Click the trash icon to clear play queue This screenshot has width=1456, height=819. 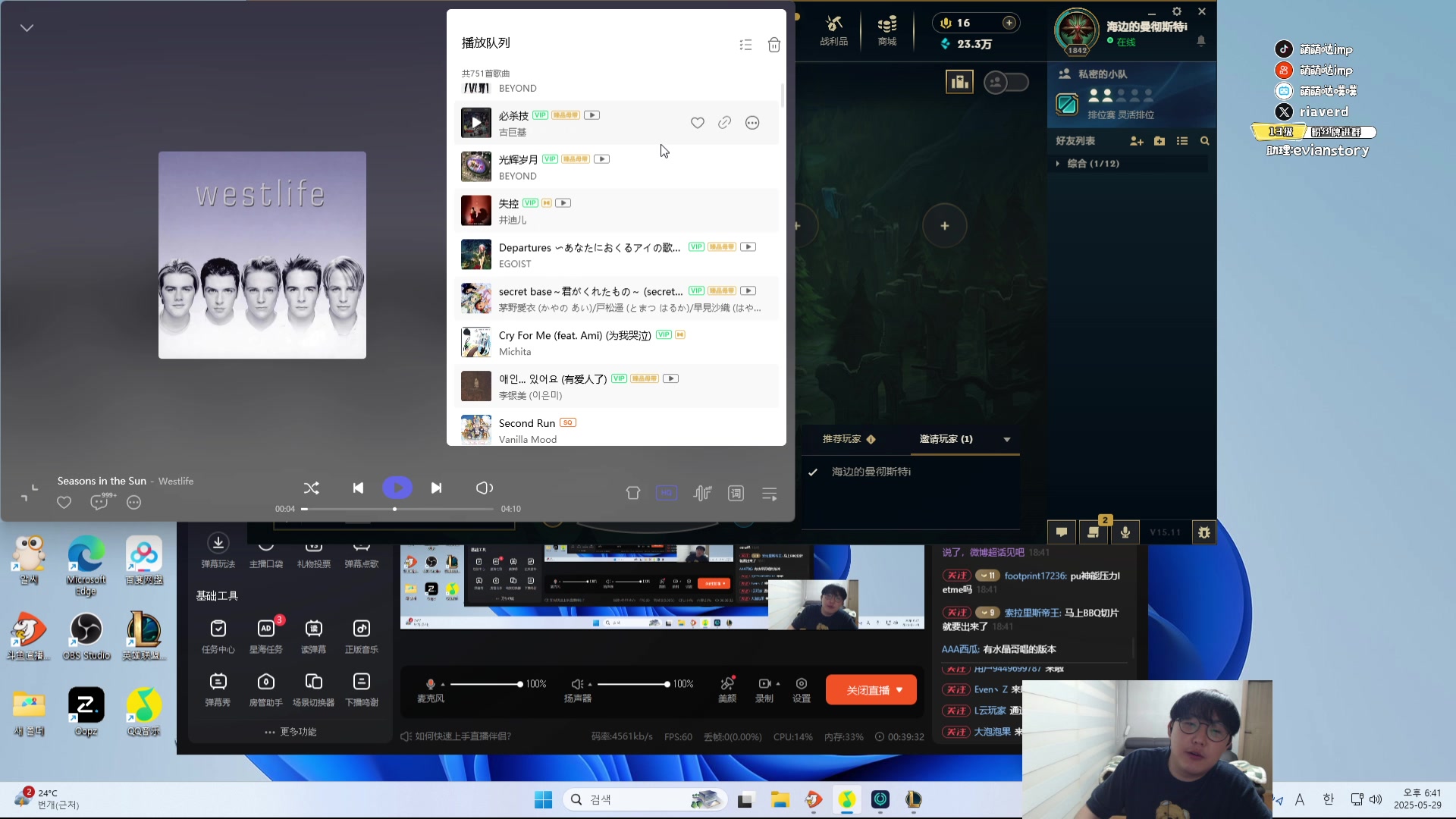pyautogui.click(x=773, y=45)
